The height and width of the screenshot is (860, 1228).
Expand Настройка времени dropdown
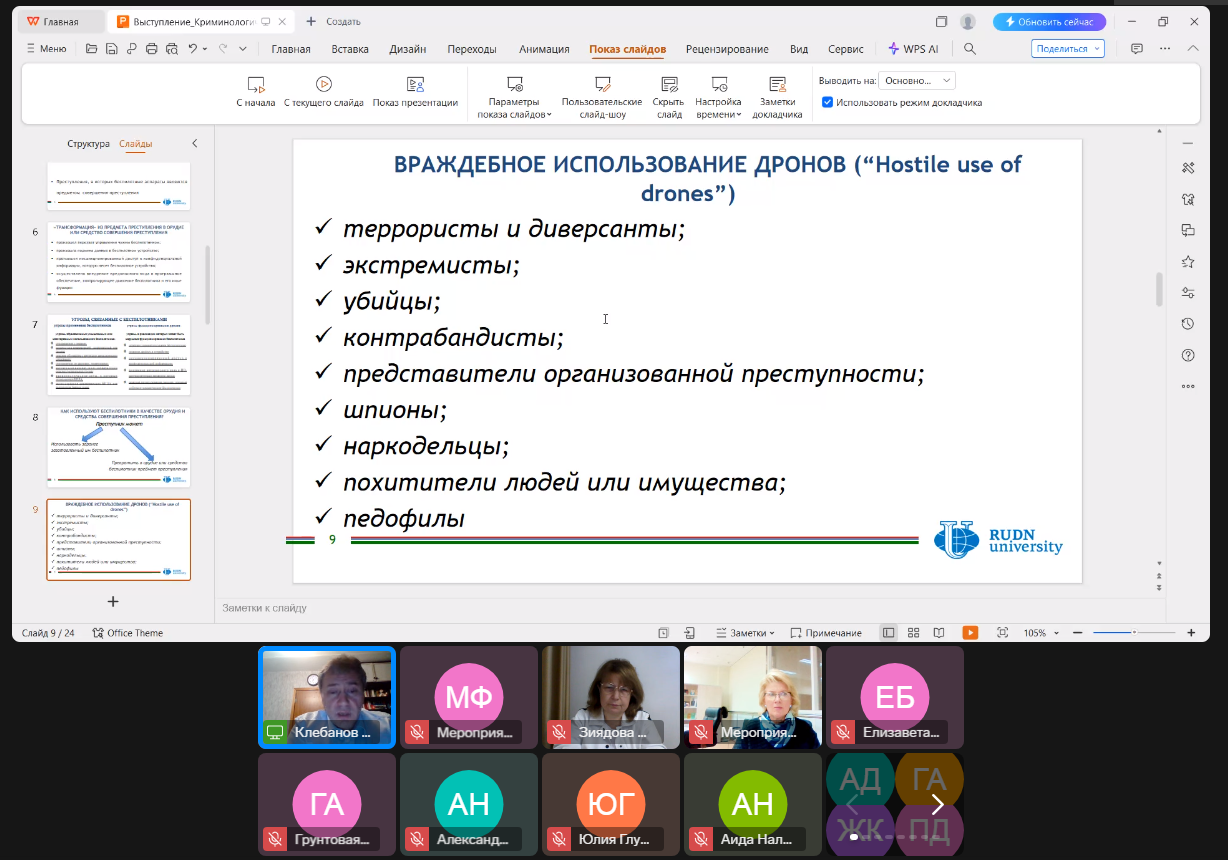point(718,114)
